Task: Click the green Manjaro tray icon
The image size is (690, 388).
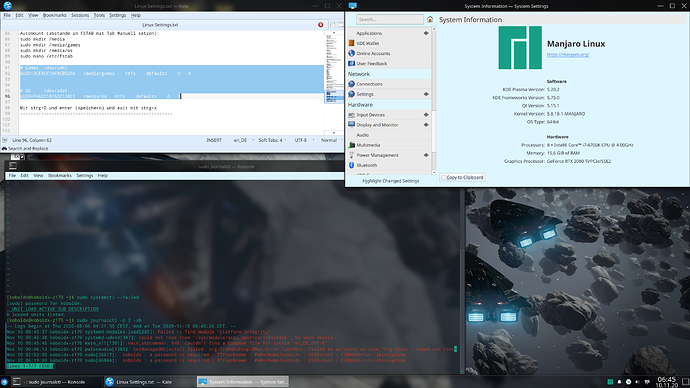Action: pyautogui.click(x=610, y=382)
